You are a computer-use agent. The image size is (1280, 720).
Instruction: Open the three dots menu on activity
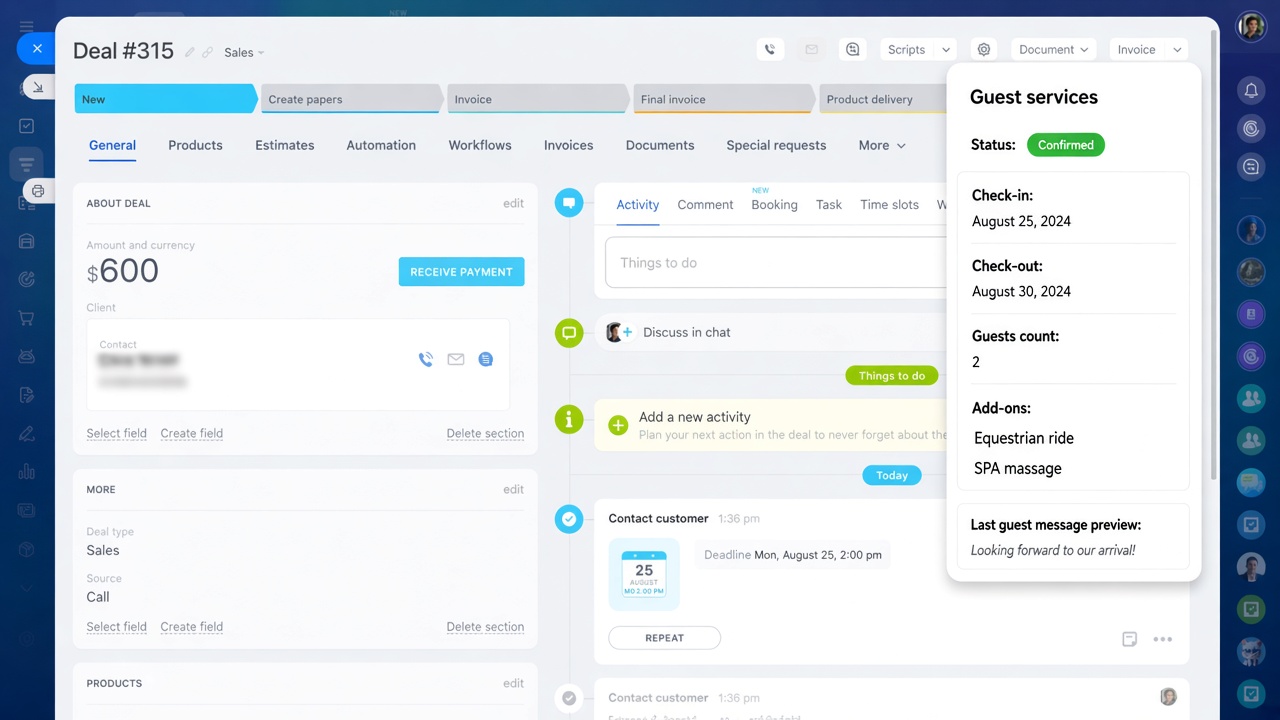pyautogui.click(x=1163, y=639)
